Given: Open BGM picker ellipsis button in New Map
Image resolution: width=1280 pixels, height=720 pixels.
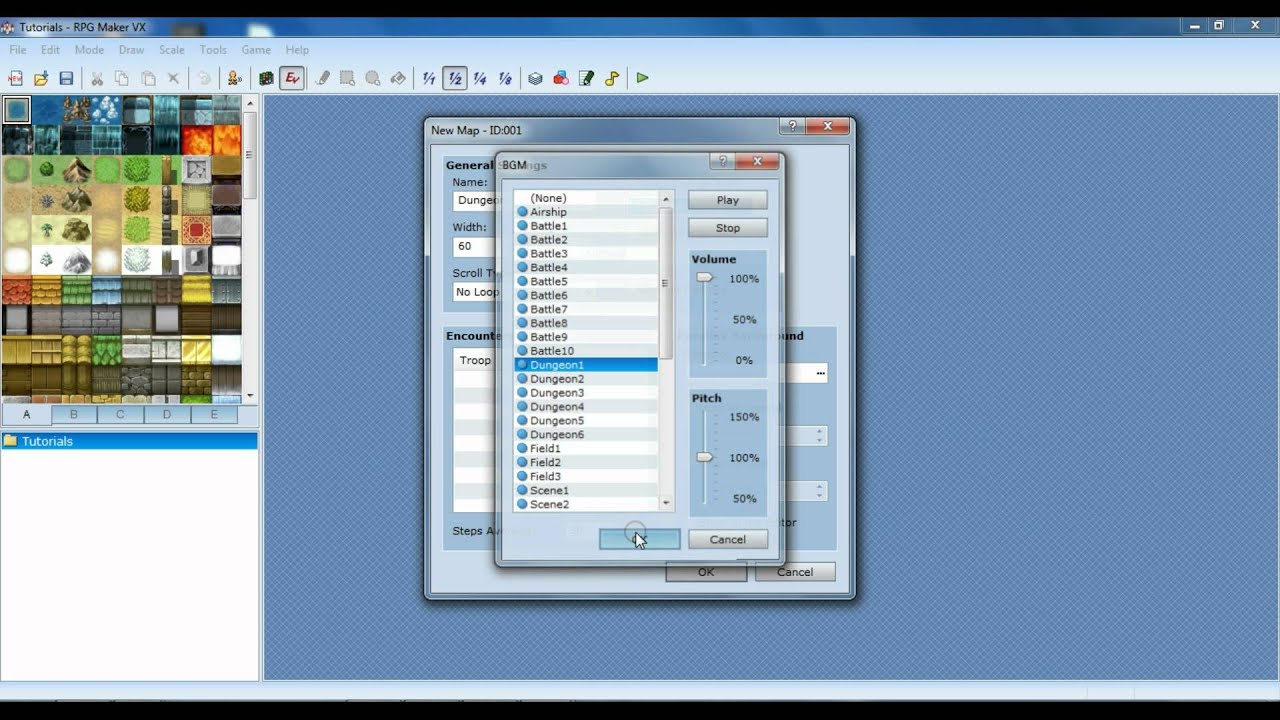Looking at the screenshot, I should pos(820,373).
